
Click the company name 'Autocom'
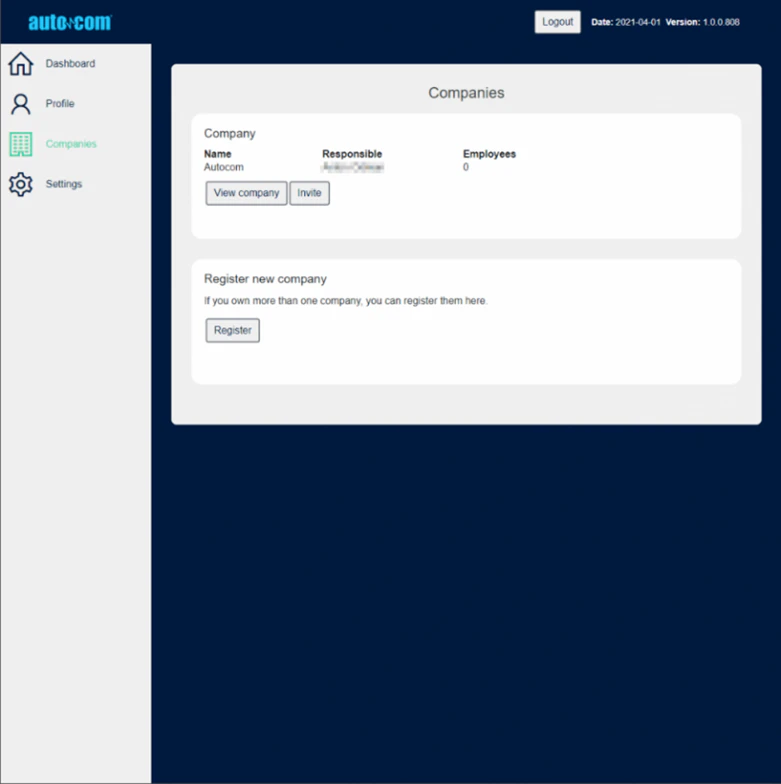(x=224, y=167)
